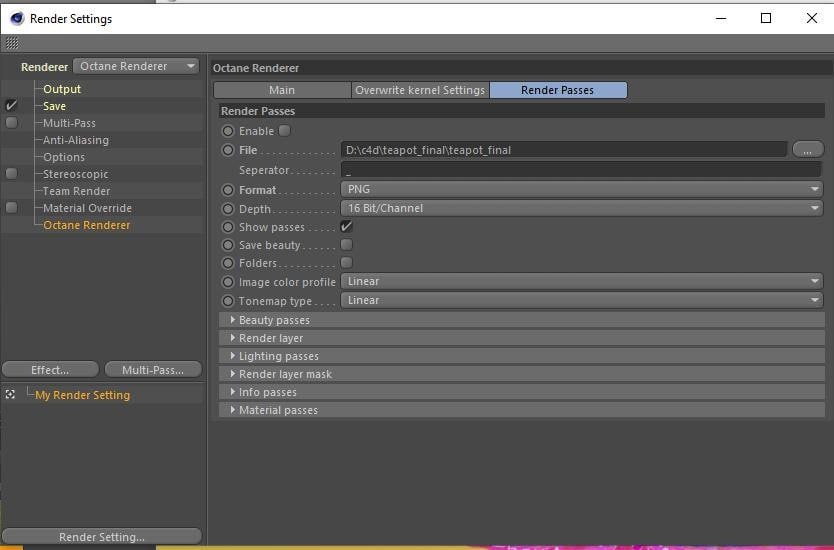Image resolution: width=834 pixels, height=550 pixels.
Task: Click the grip handle icon below title bar
Action: coord(12,43)
